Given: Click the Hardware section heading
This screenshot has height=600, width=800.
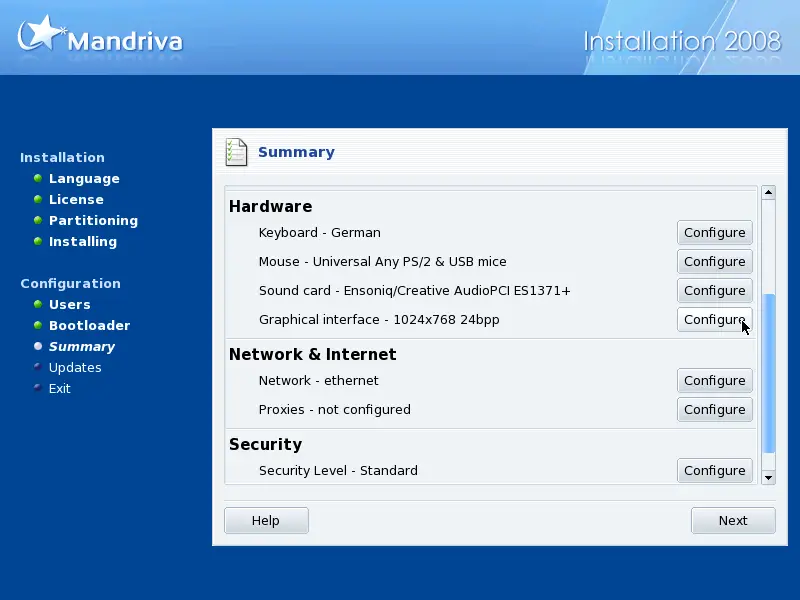Looking at the screenshot, I should (270, 206).
